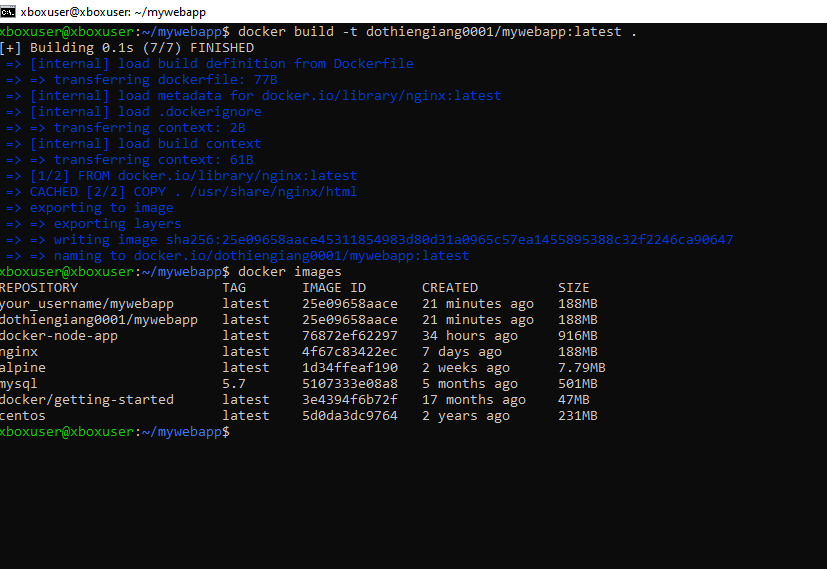
Task: Select the dothiengiang0001/mywebapp repository row
Action: coord(99,320)
